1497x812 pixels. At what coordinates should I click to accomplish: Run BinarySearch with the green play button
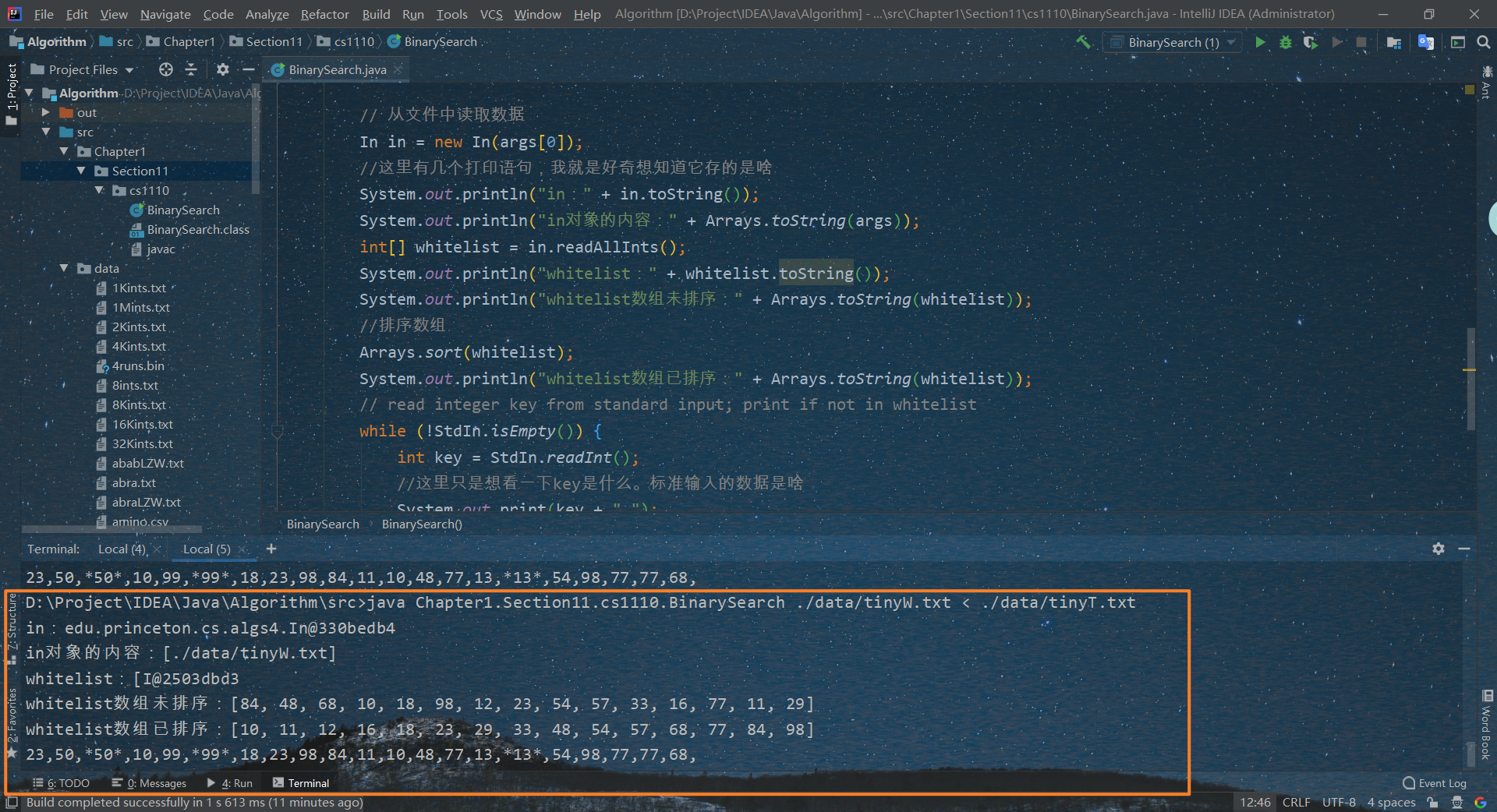click(x=1260, y=42)
